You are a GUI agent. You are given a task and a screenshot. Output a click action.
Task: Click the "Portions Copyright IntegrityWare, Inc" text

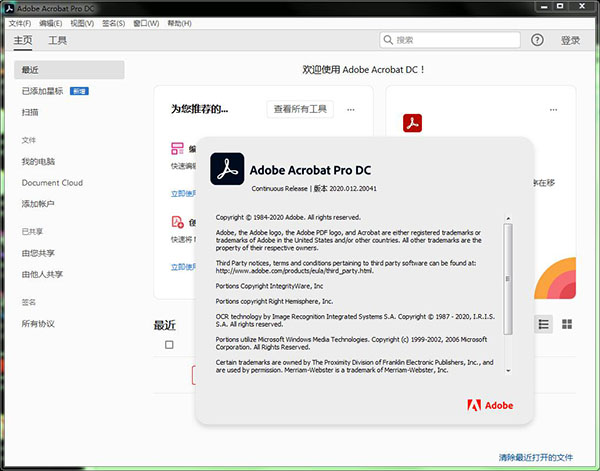coord(269,286)
